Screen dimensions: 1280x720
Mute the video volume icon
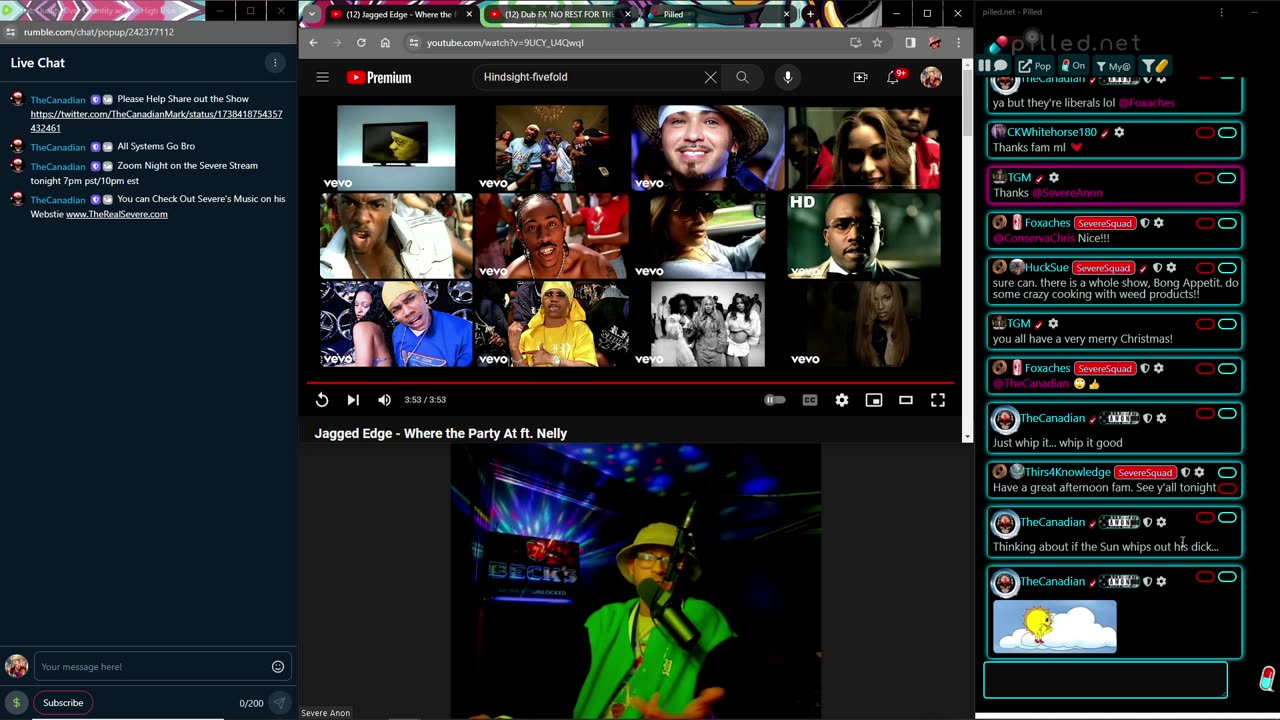coord(385,400)
